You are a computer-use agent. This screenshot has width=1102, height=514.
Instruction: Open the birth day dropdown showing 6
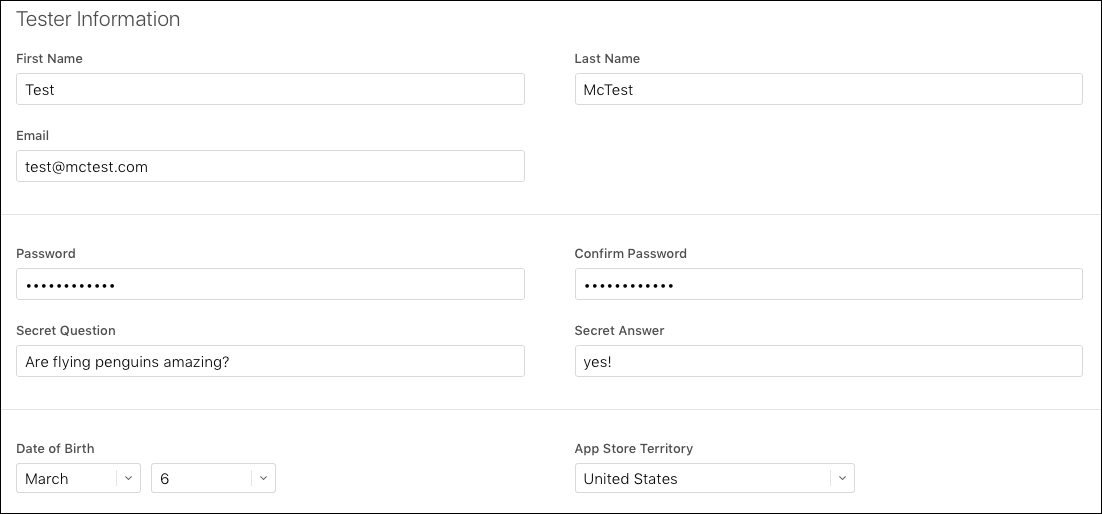tap(214, 478)
